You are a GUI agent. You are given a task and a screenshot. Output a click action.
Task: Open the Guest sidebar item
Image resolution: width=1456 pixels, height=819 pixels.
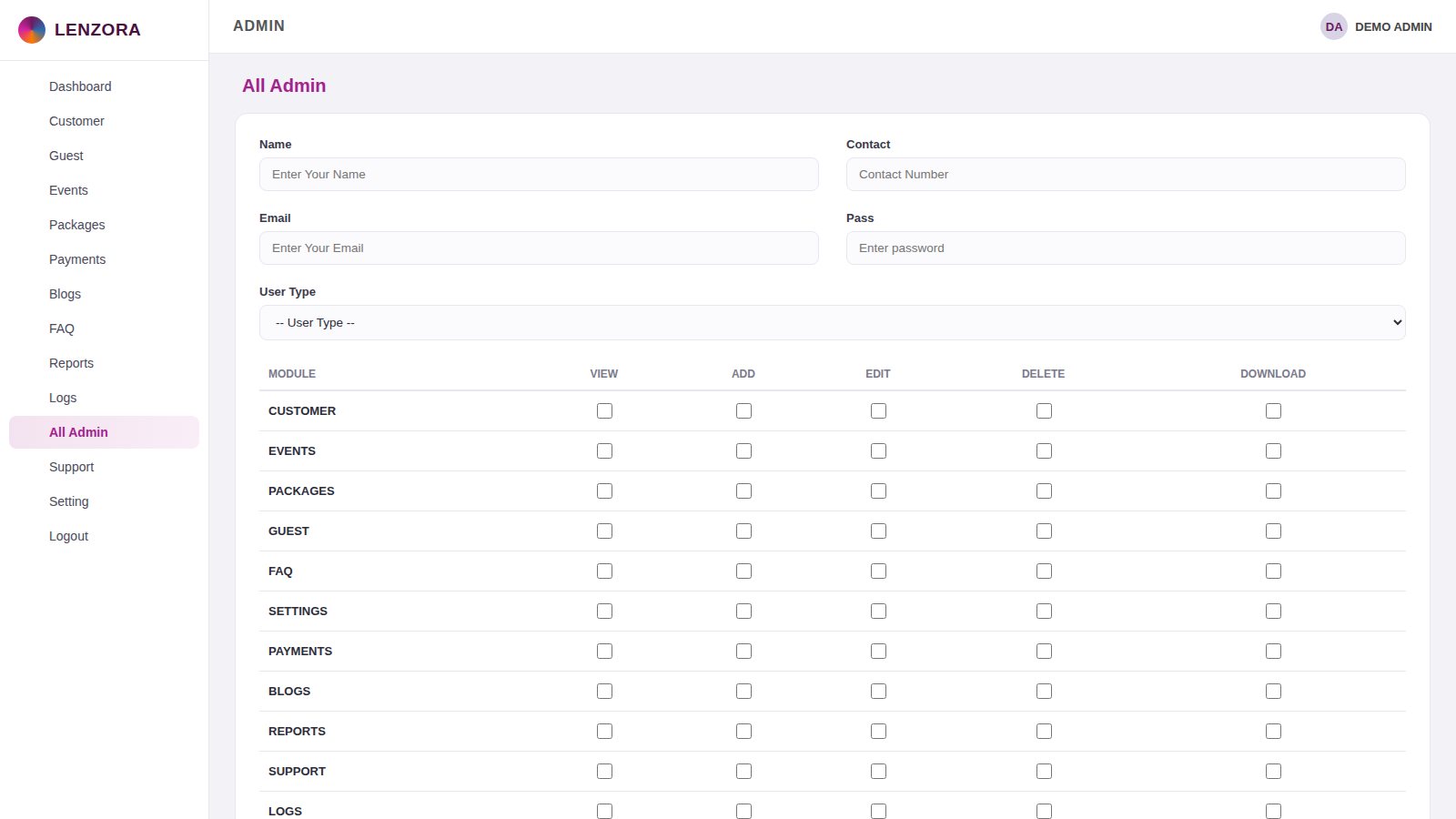[104, 156]
